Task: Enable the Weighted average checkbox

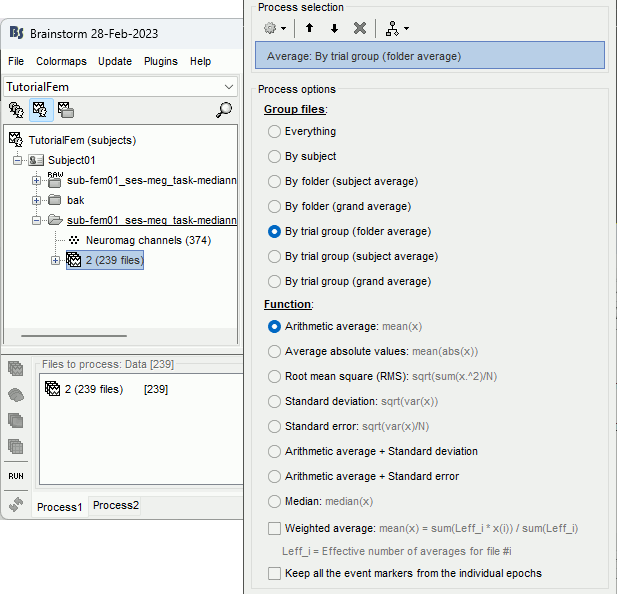Action: pos(275,527)
